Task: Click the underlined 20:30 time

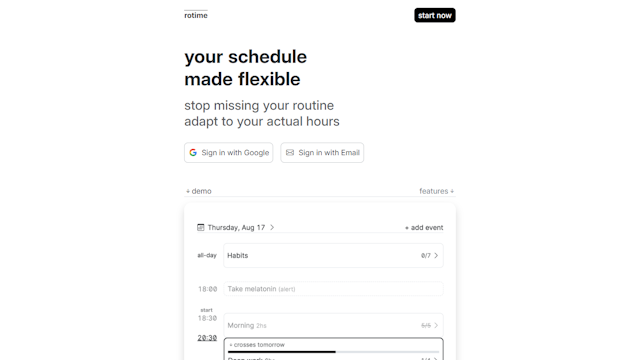Action: click(207, 338)
